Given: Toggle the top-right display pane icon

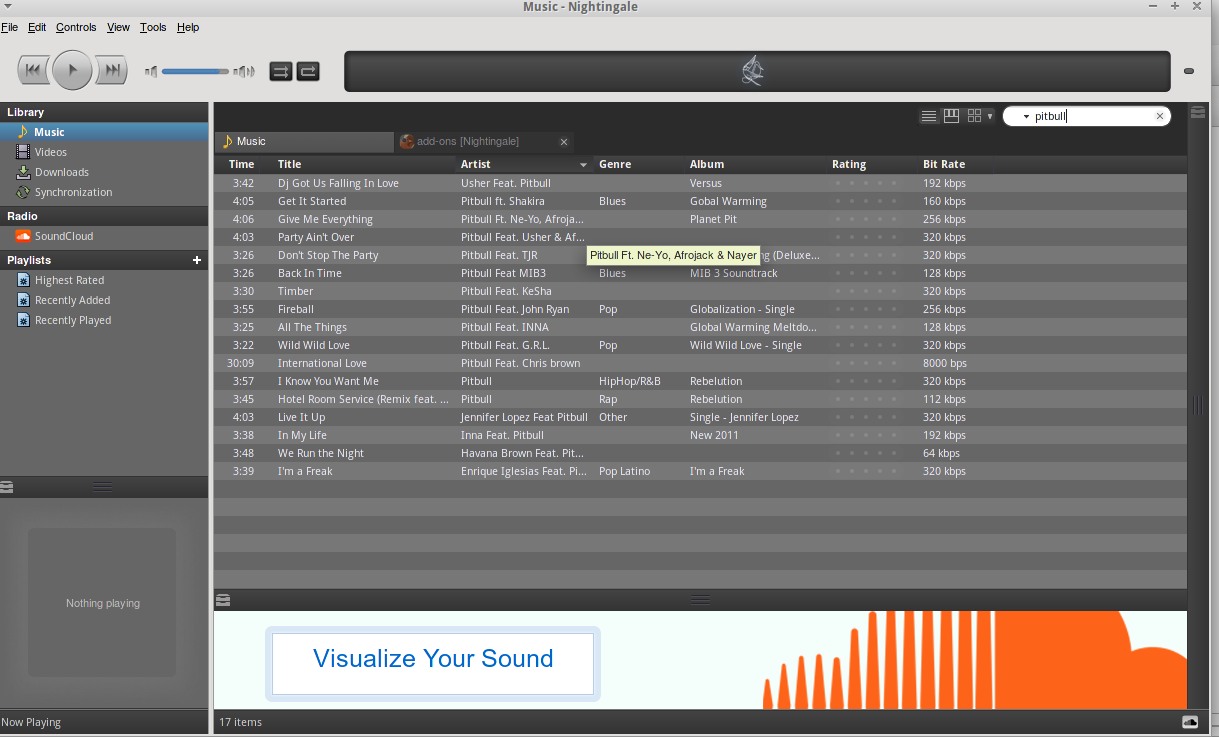Looking at the screenshot, I should point(1197,113).
